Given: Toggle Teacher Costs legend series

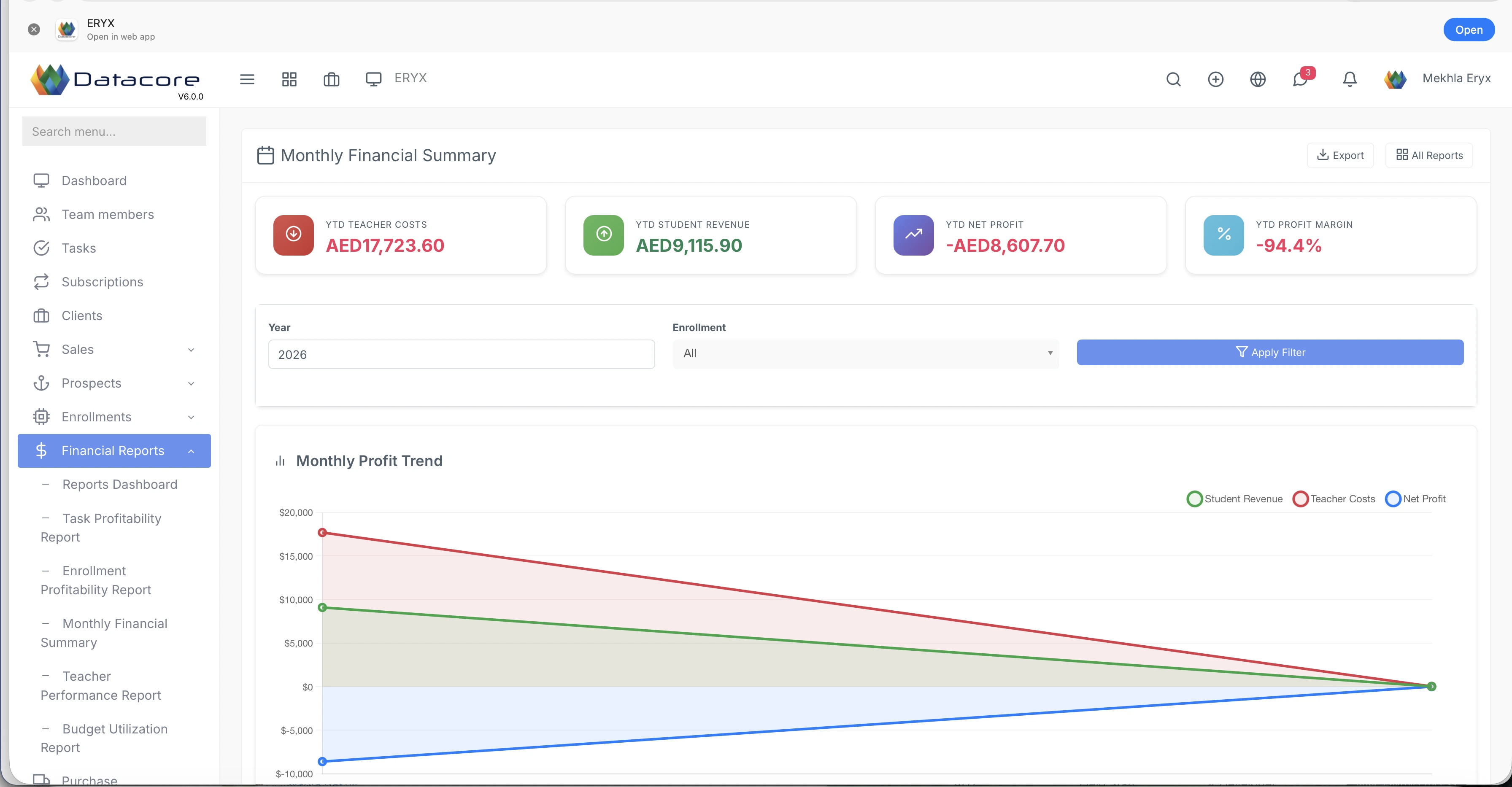Looking at the screenshot, I should click(1334, 499).
